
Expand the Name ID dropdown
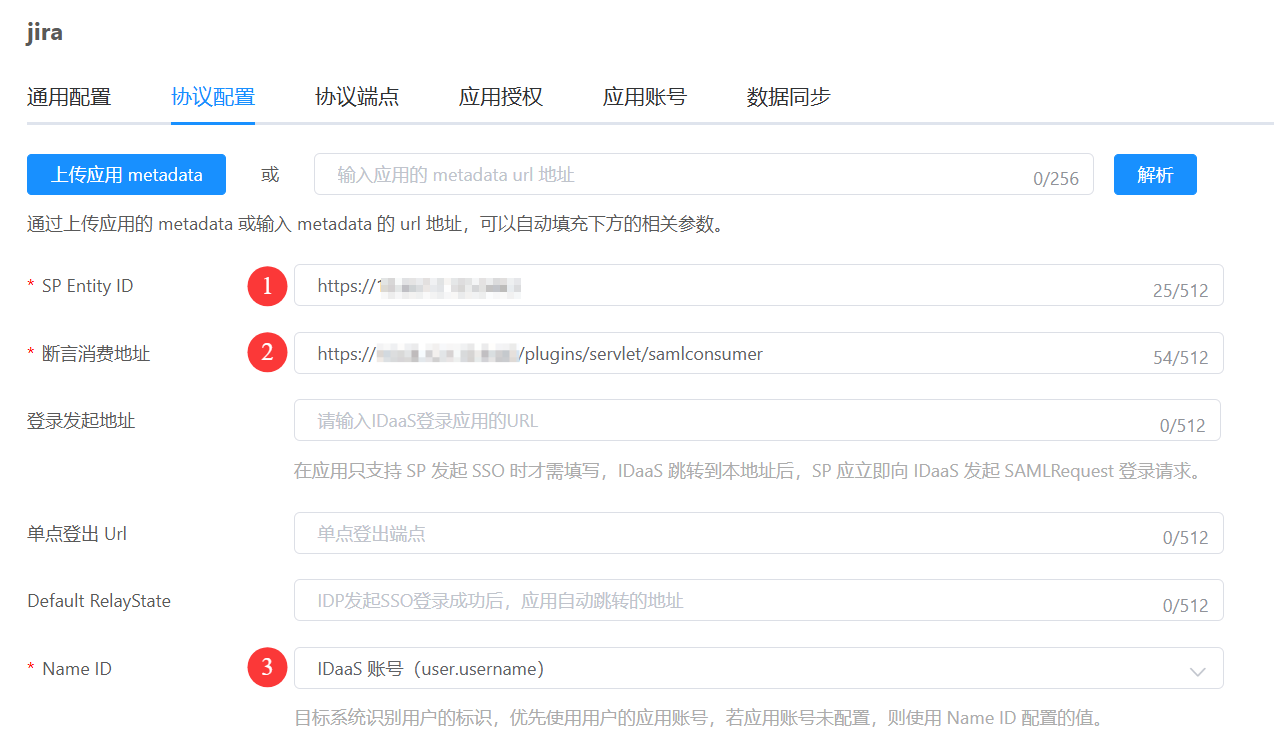[1197, 670]
